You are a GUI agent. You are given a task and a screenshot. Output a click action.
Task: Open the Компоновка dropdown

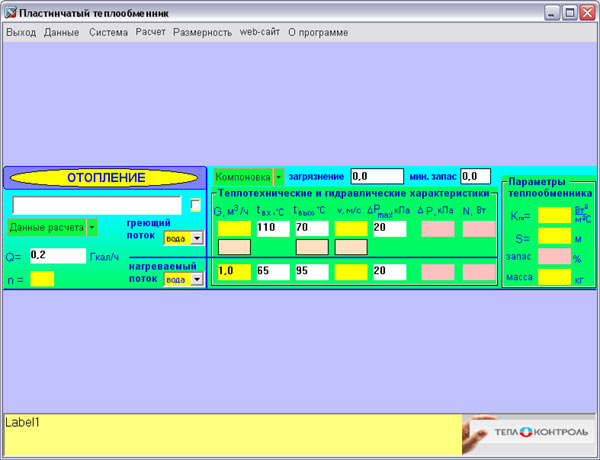[x=279, y=176]
